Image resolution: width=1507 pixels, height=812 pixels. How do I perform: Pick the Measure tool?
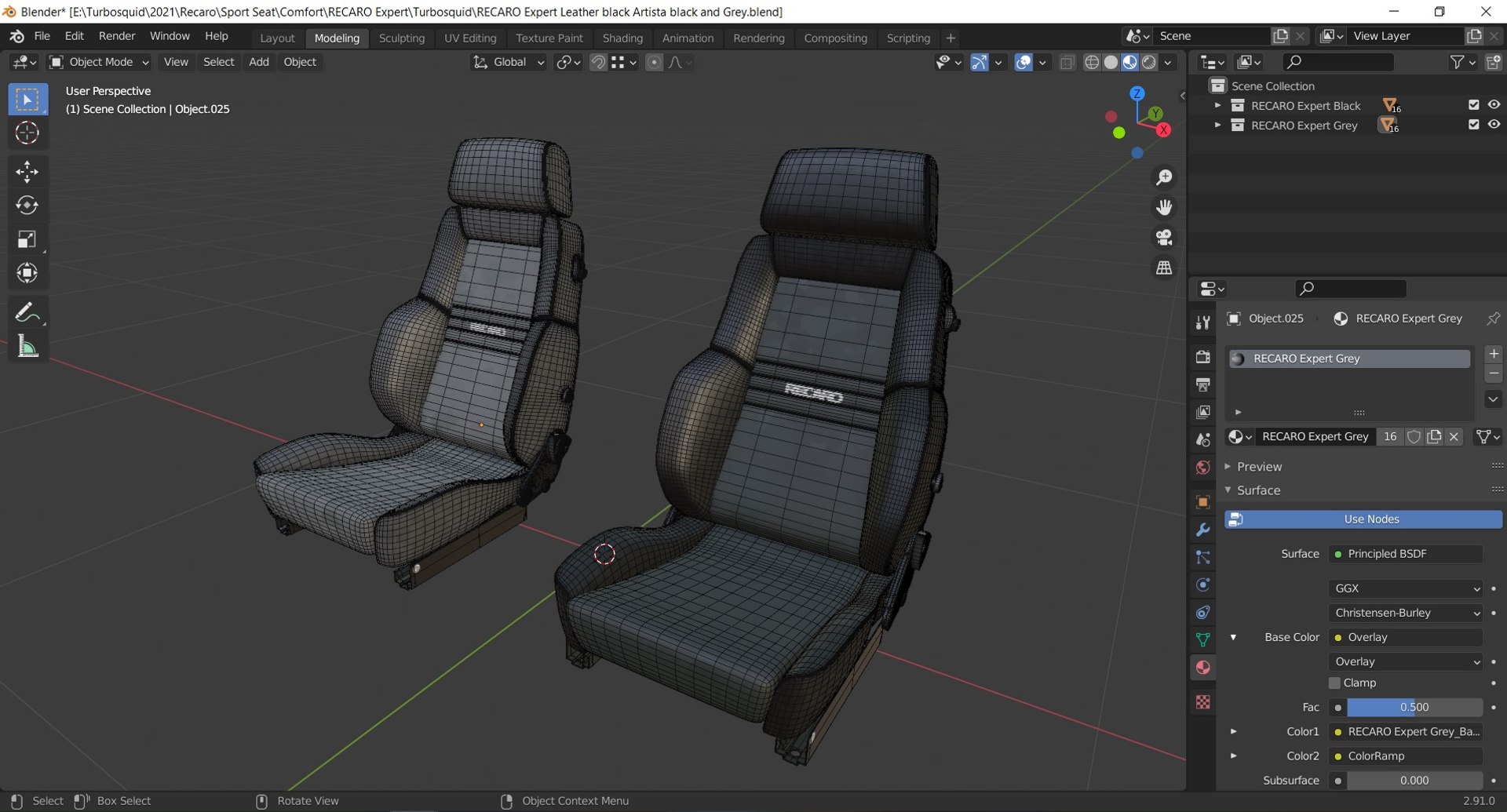(27, 346)
